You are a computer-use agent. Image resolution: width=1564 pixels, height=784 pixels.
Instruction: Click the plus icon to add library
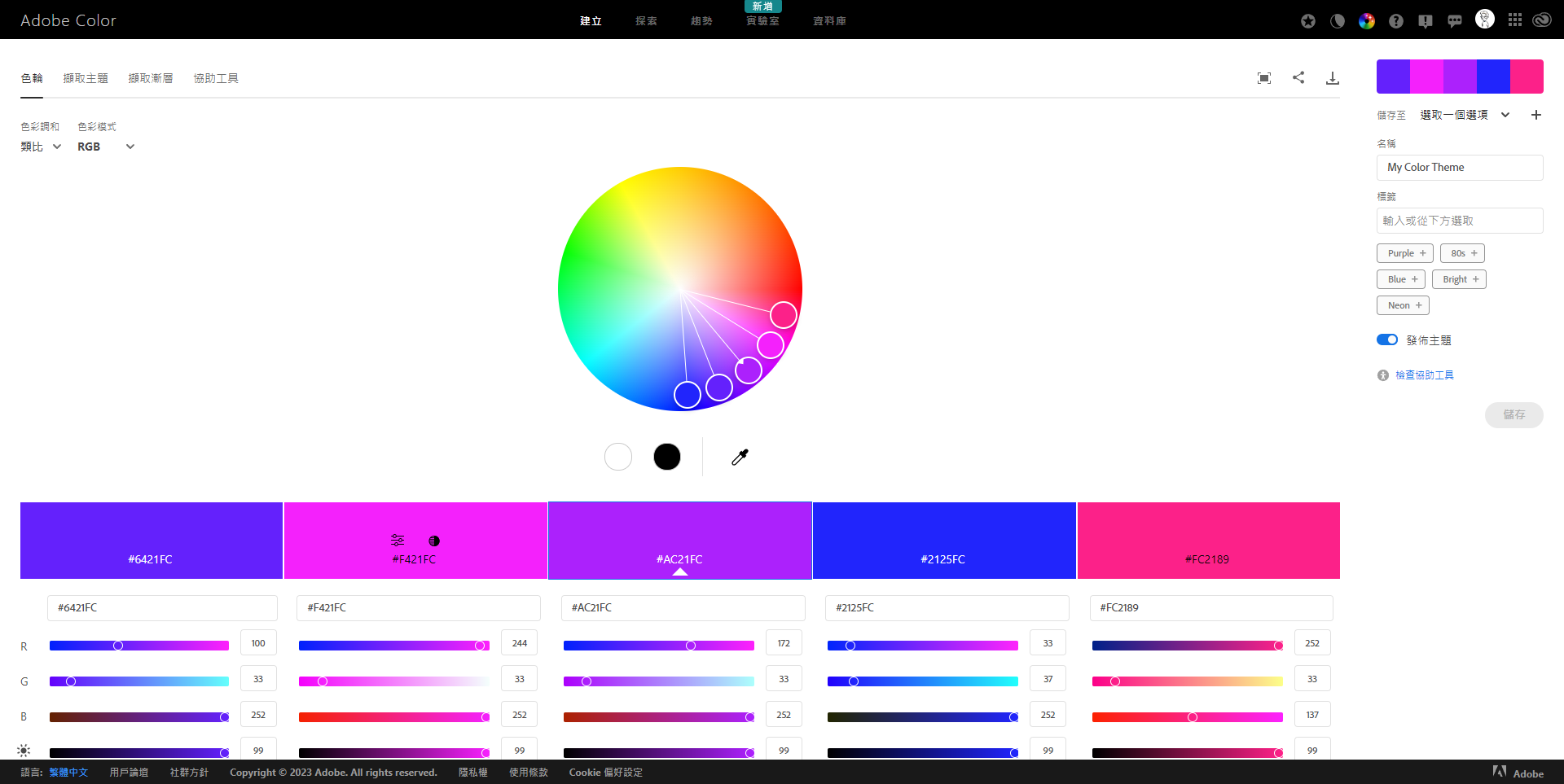point(1536,115)
